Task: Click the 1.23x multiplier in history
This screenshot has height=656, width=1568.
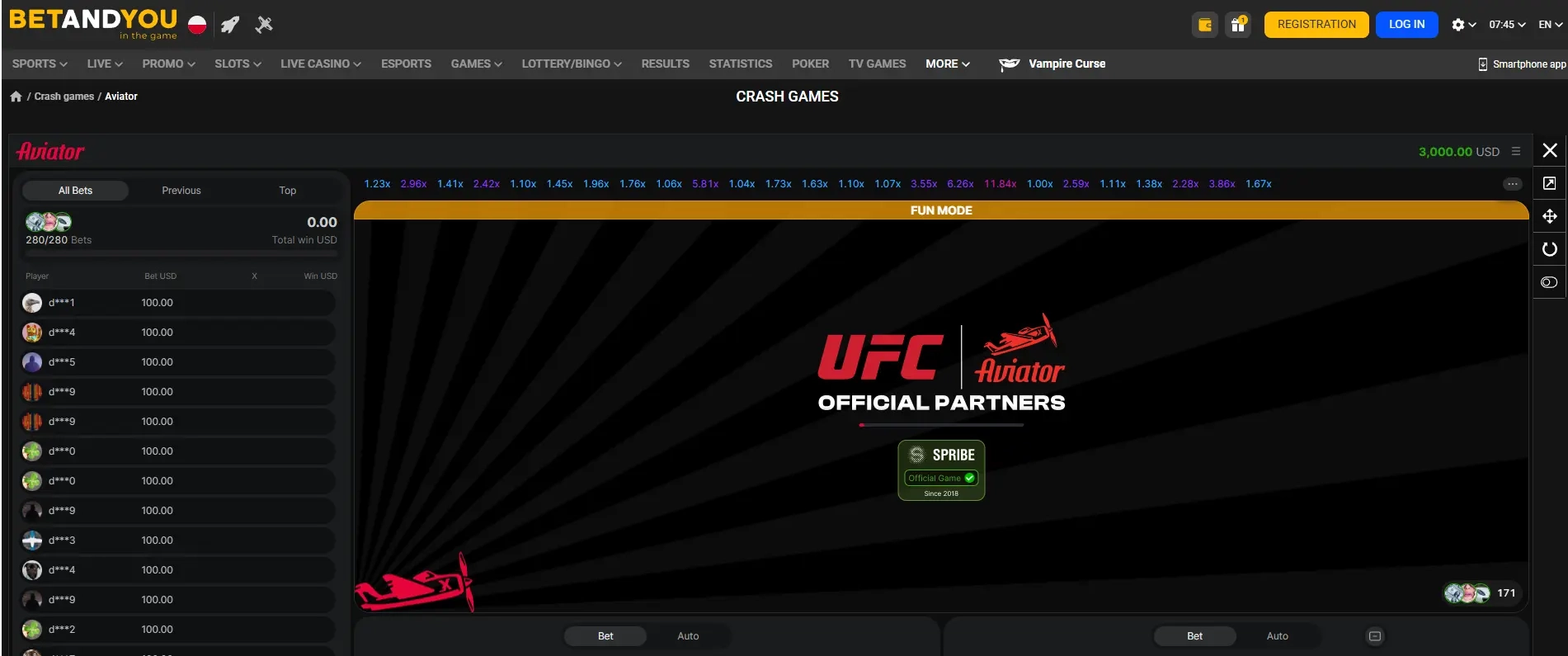Action: point(377,184)
